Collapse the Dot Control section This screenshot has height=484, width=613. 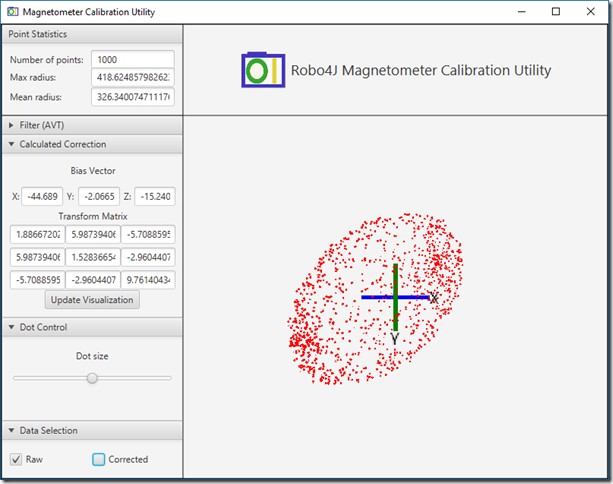point(92,327)
